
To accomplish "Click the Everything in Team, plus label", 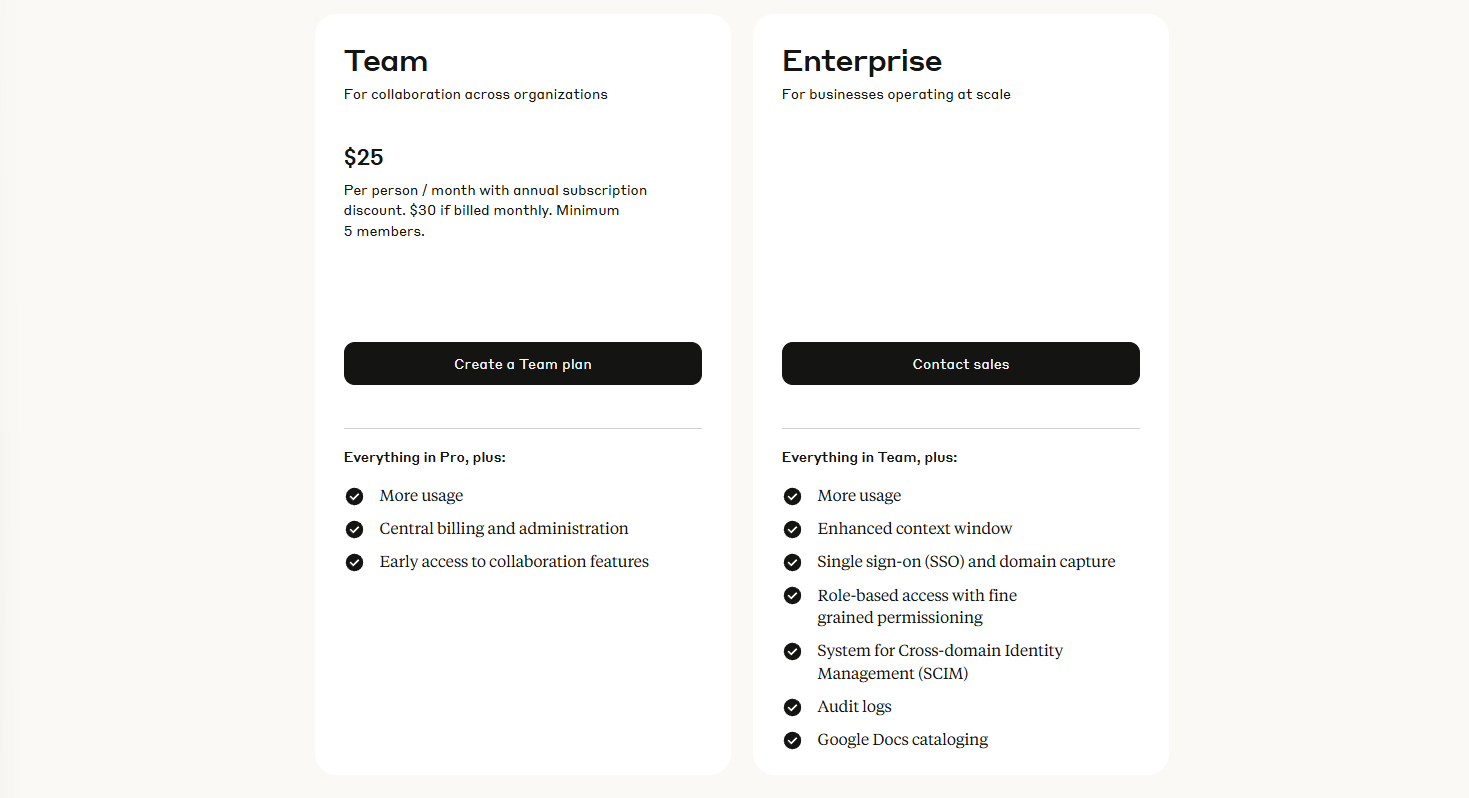I will 870,457.
